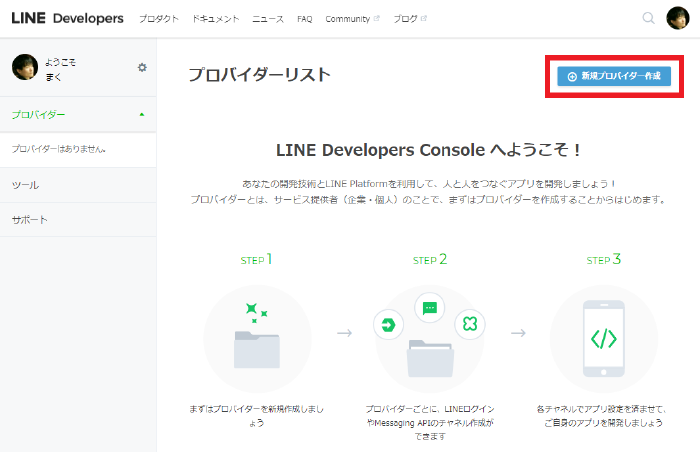The image size is (700, 452).
Task: Open the ツール sidebar item
Action: point(25,185)
